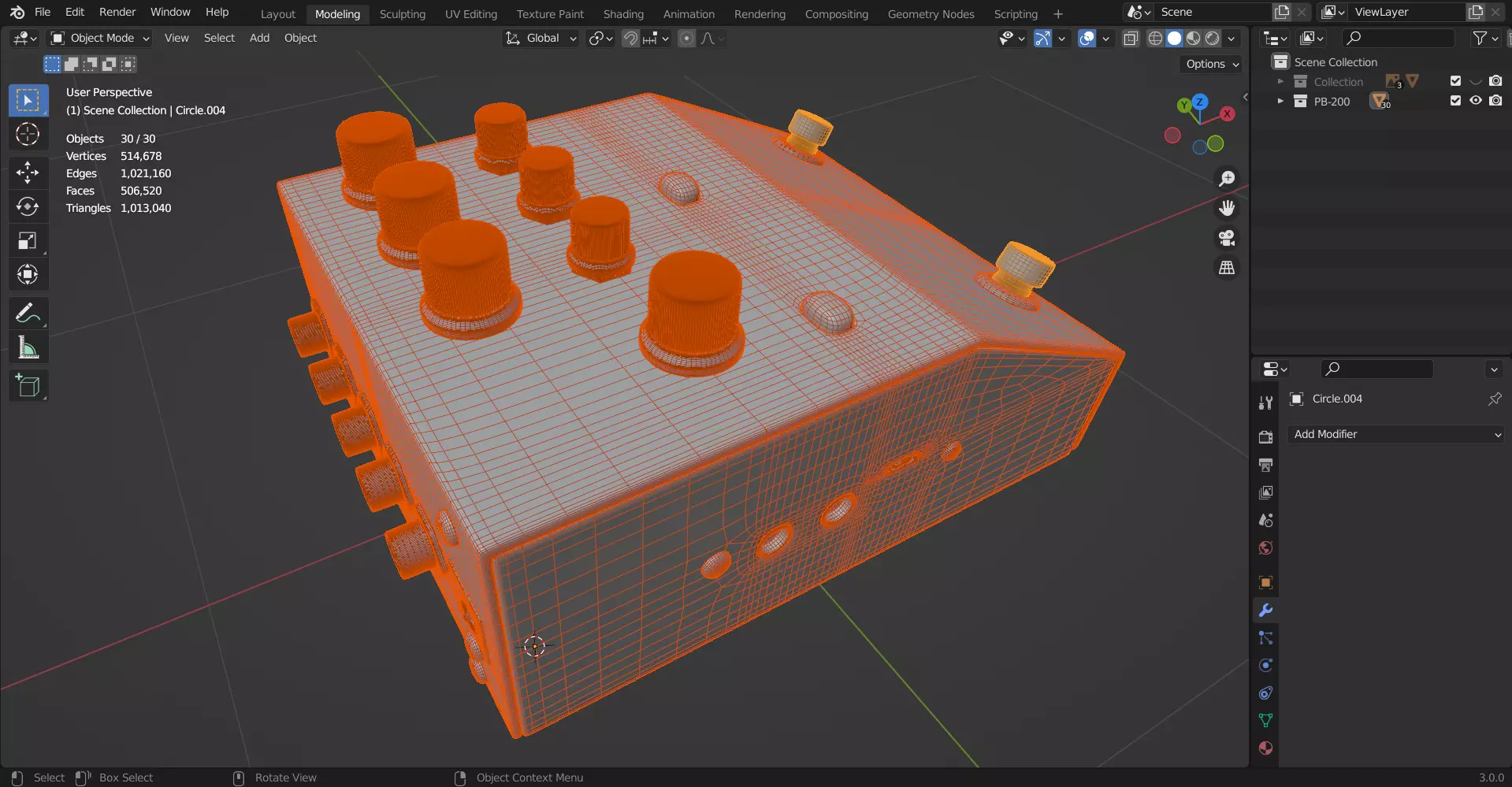This screenshot has width=1512, height=787.
Task: Add a new workspace tab
Action: [x=1058, y=14]
